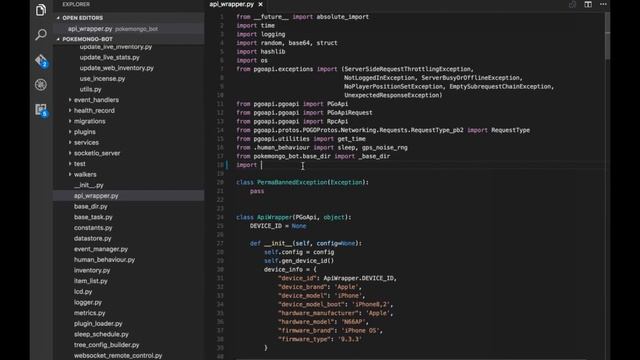Open the editor more actions menu

click(x=603, y=4)
